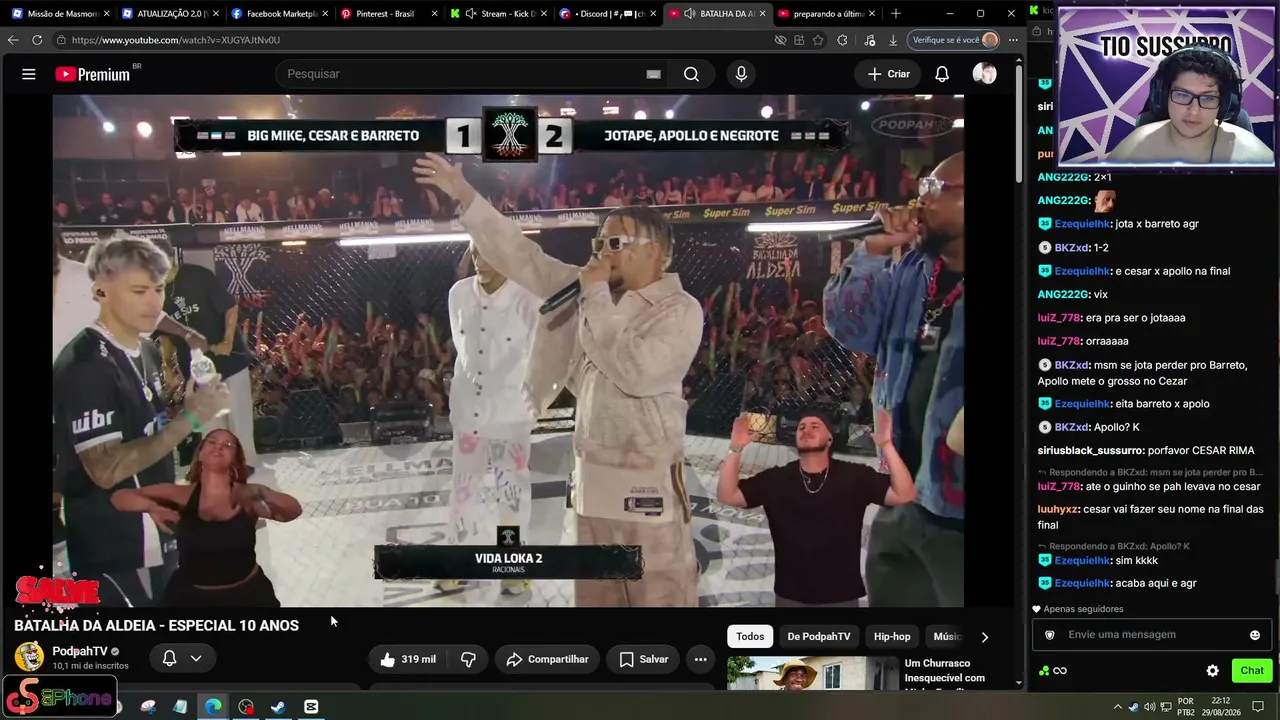Dislike the Batalha da Aldeia video
This screenshot has height=720, width=1280.
468,659
